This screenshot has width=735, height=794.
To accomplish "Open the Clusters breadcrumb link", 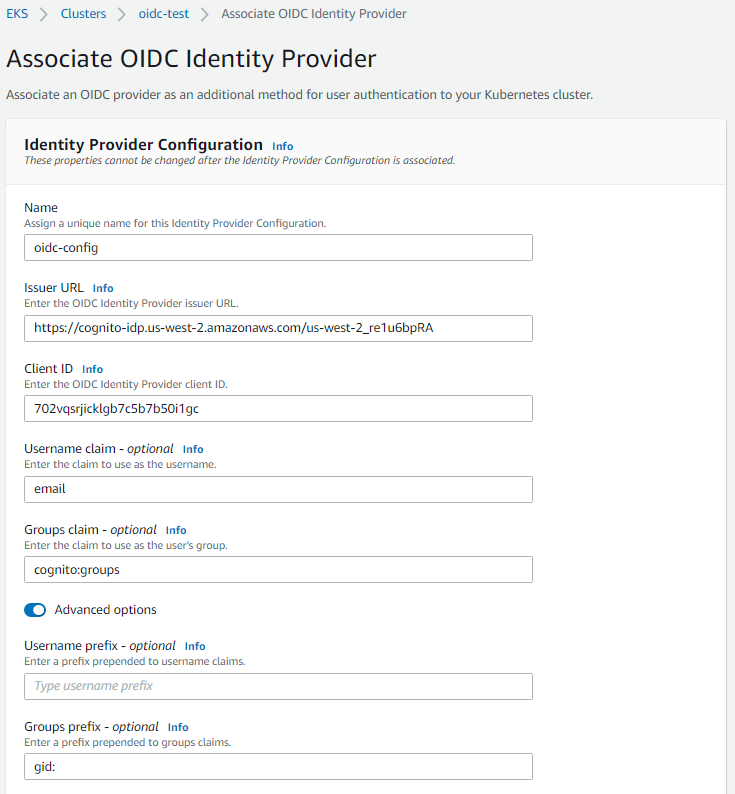I will tap(83, 14).
